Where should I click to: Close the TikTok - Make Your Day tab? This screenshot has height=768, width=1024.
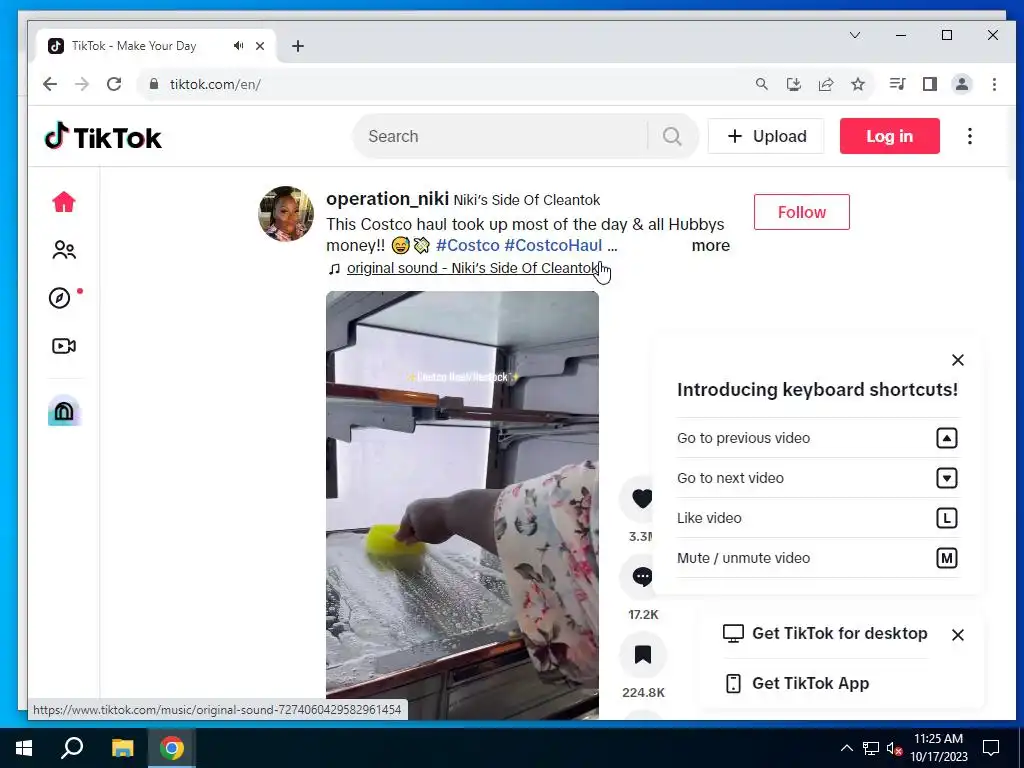pyautogui.click(x=260, y=46)
